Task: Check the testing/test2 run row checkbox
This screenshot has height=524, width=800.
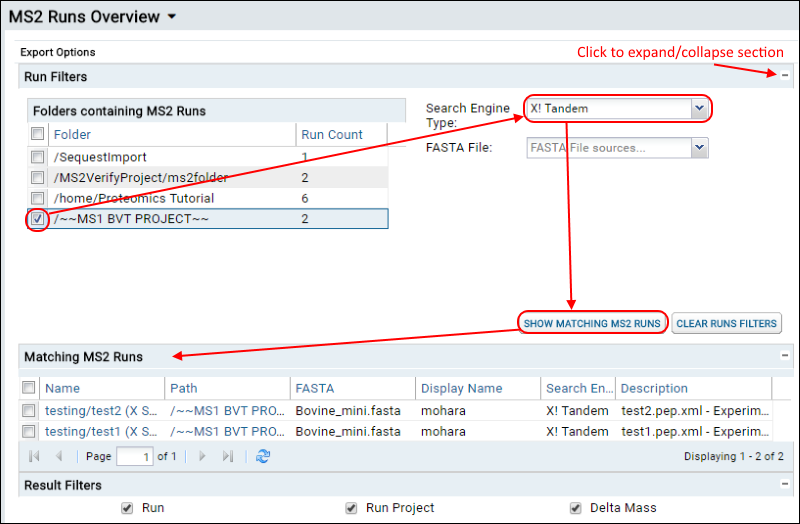Action: point(29,410)
